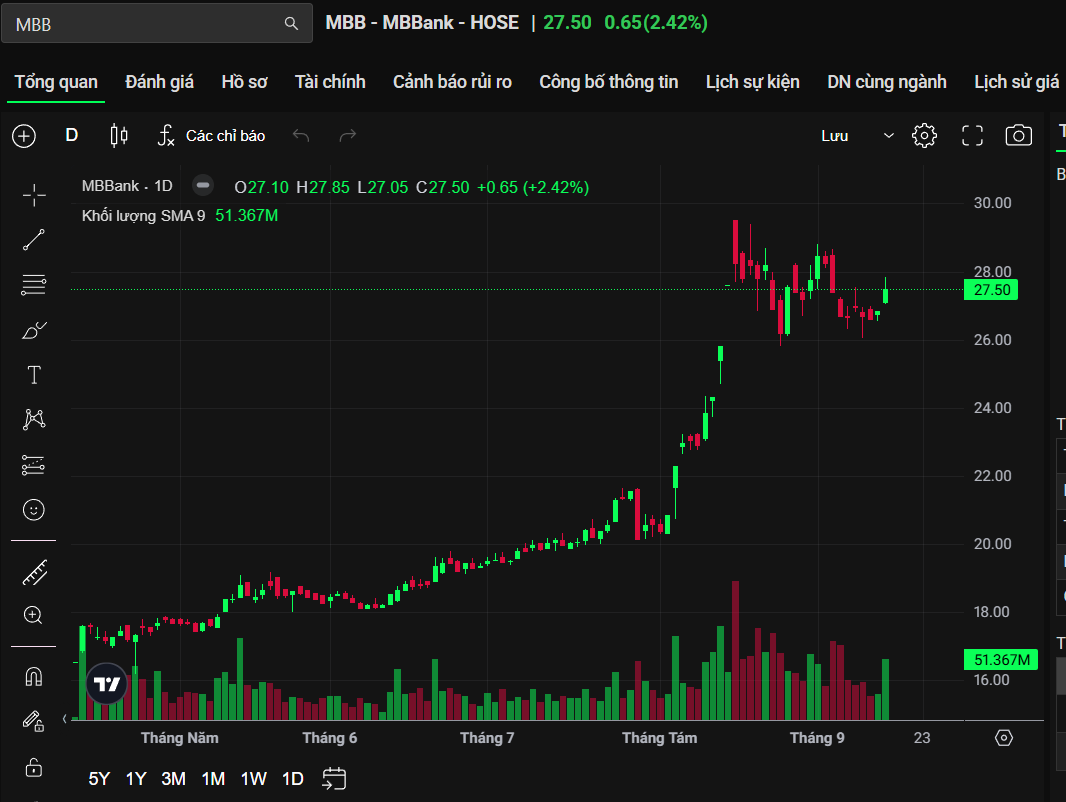Toggle stay in drawing mode pencil-lock
Image resolution: width=1066 pixels, height=802 pixels.
tap(34, 721)
